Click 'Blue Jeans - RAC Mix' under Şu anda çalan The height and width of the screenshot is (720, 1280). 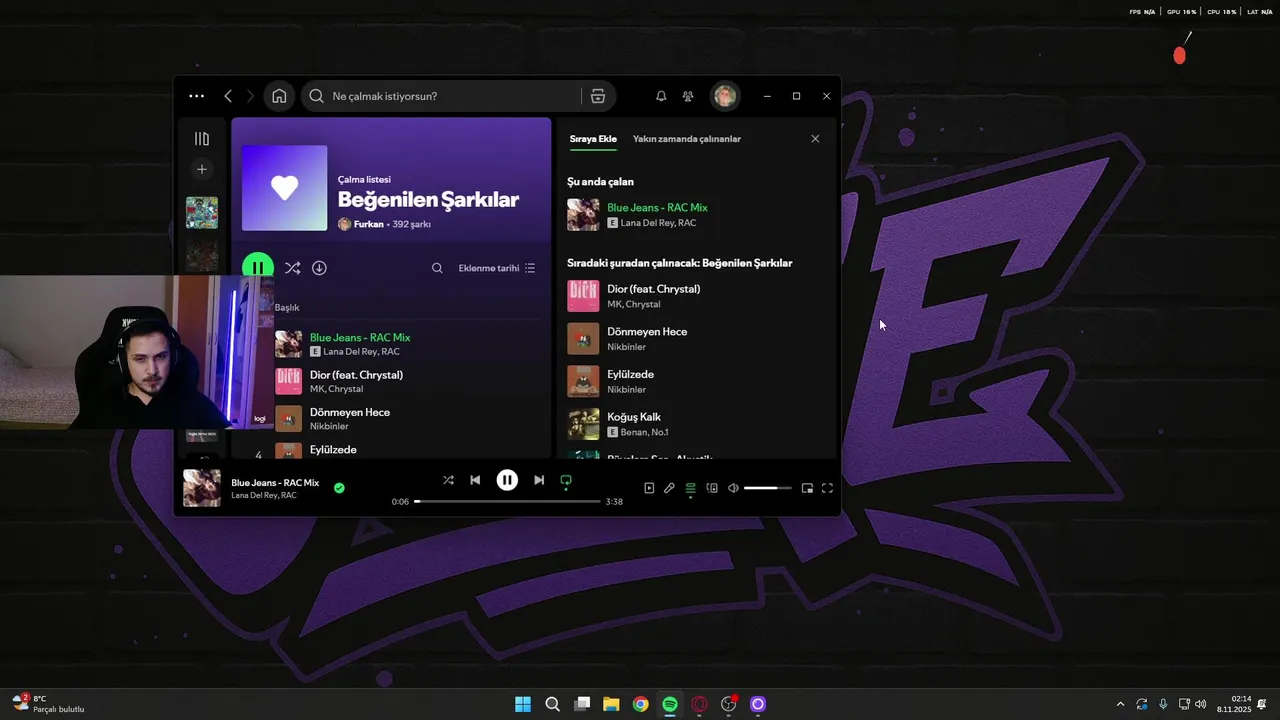tap(657, 208)
